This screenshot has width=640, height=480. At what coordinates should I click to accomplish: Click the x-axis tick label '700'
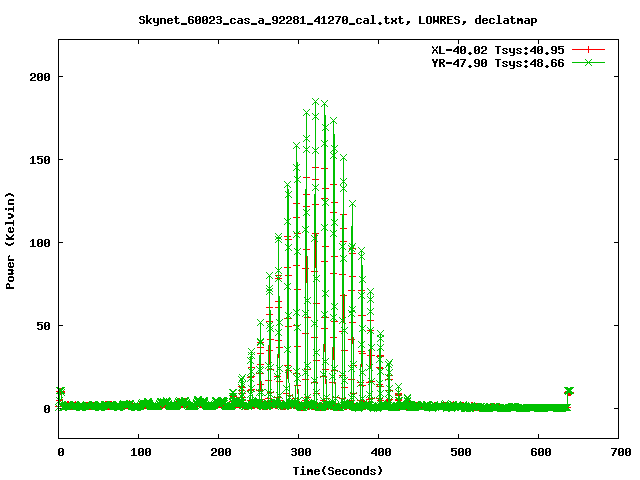click(x=621, y=452)
